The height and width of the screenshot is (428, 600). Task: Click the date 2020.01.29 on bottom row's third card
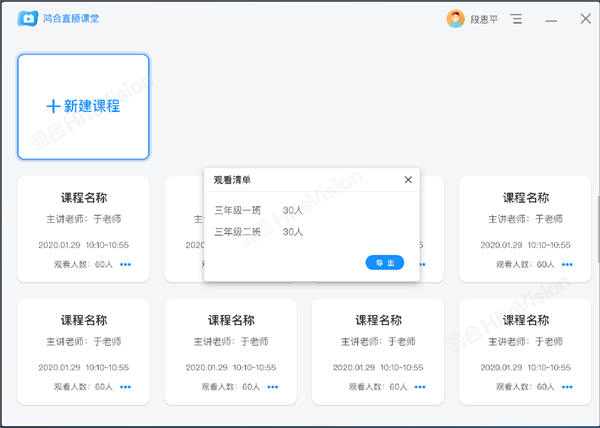(x=354, y=368)
